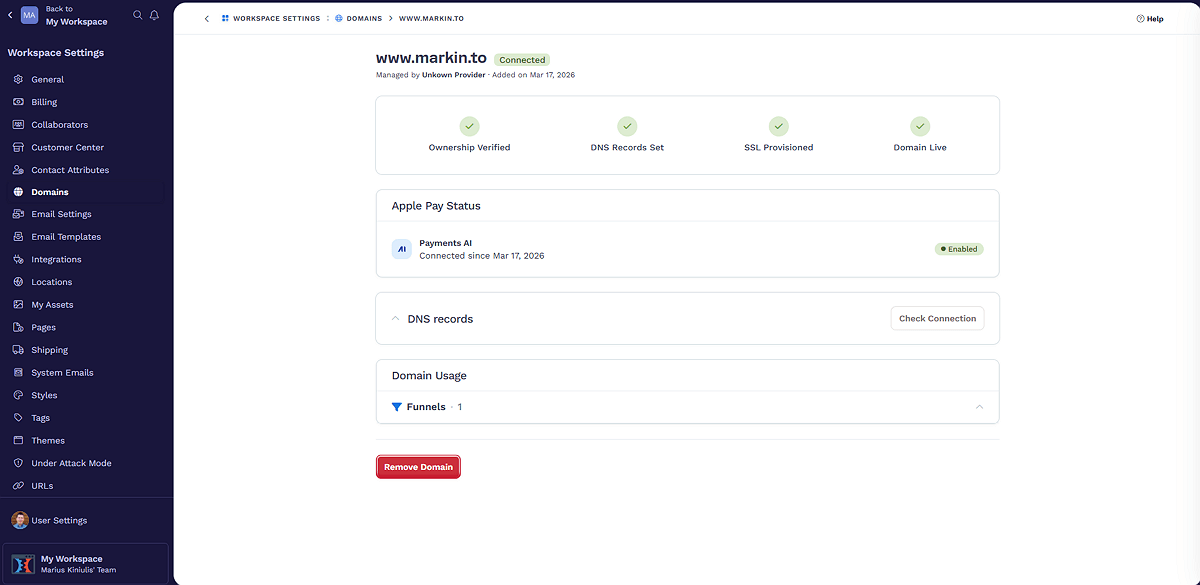
Task: Open the notifications bell icon
Action: tap(154, 15)
